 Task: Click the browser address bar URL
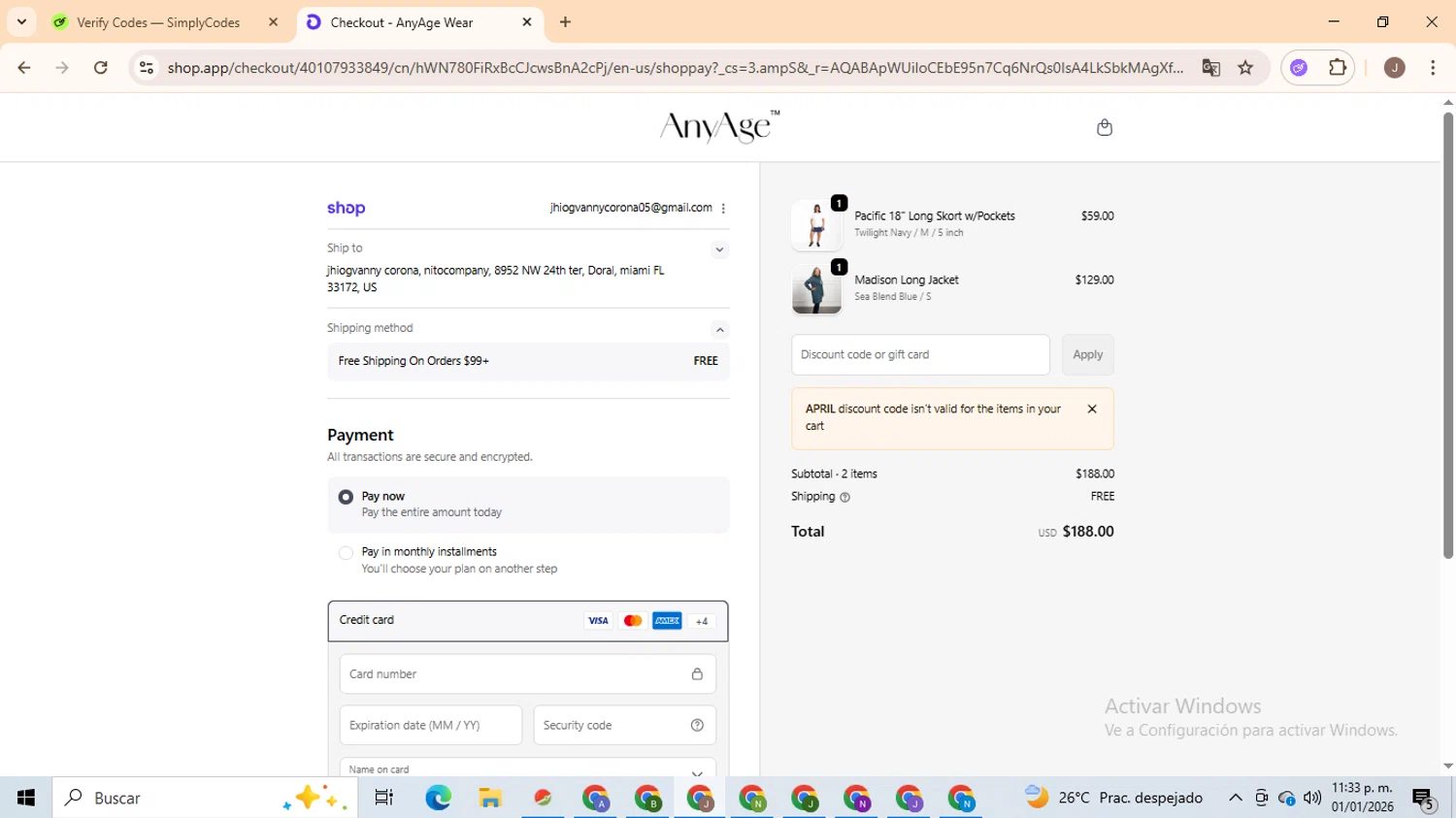click(x=675, y=67)
